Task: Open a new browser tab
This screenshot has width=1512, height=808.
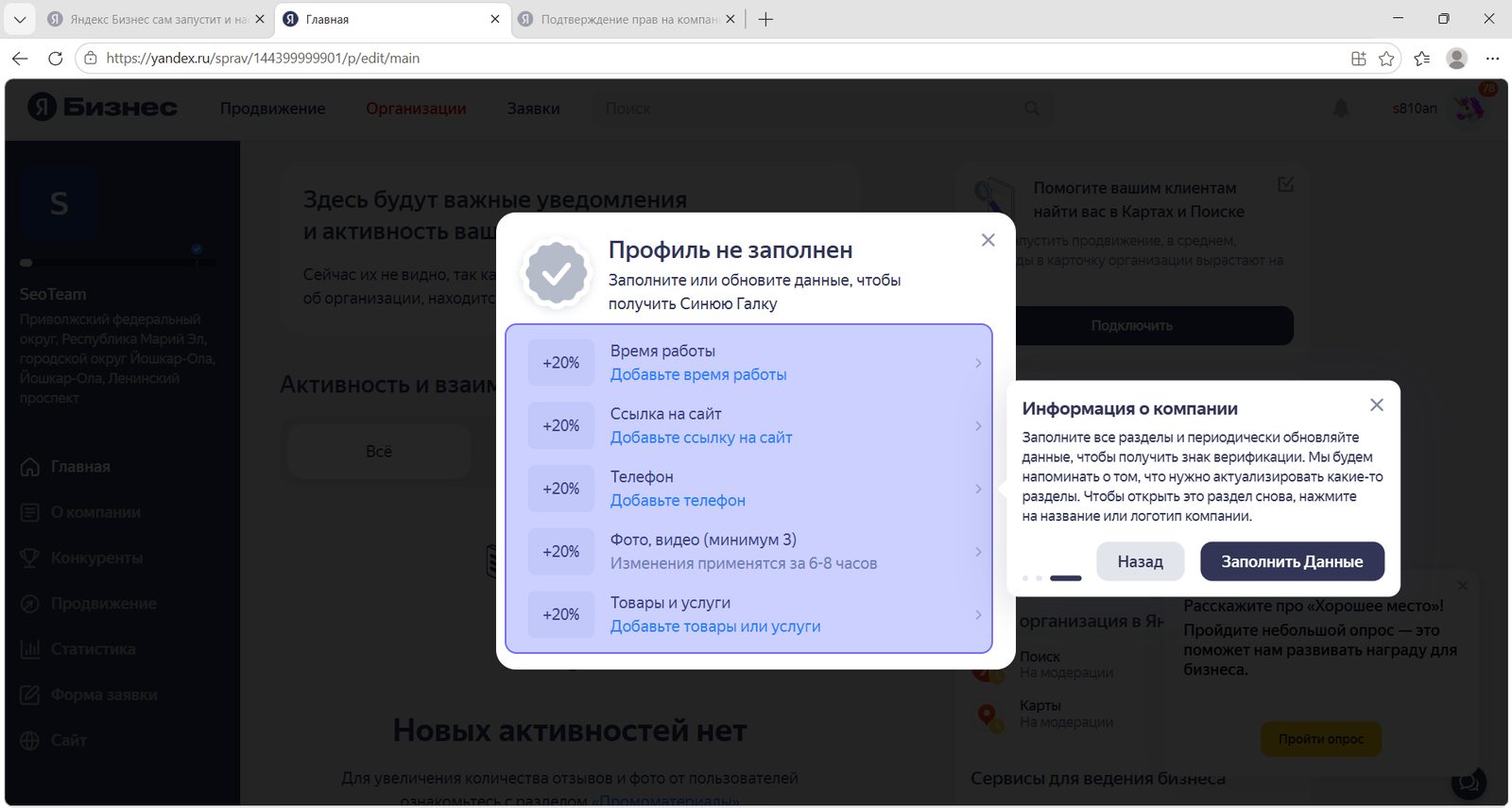Action: 765,19
